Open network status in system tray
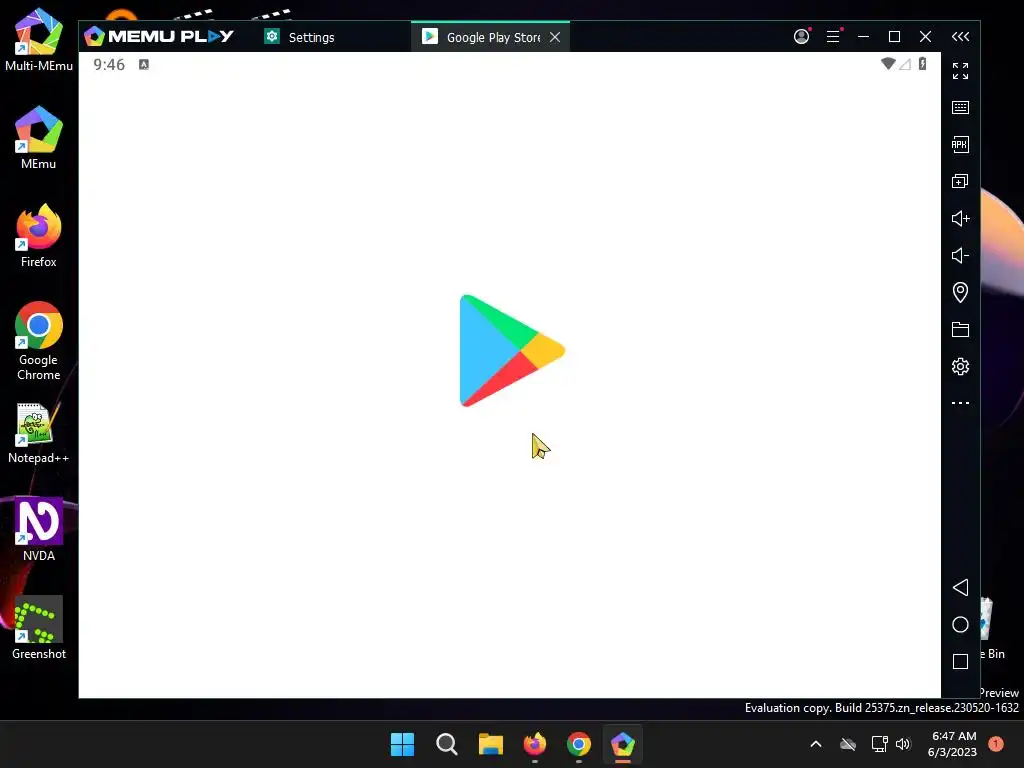Screen dimensions: 1024x768 point(880,744)
